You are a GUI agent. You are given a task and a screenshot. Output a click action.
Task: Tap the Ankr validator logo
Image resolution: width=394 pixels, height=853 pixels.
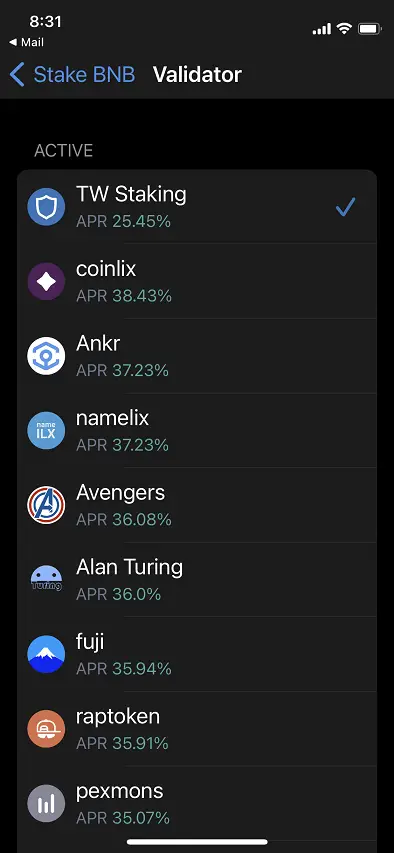[46, 356]
